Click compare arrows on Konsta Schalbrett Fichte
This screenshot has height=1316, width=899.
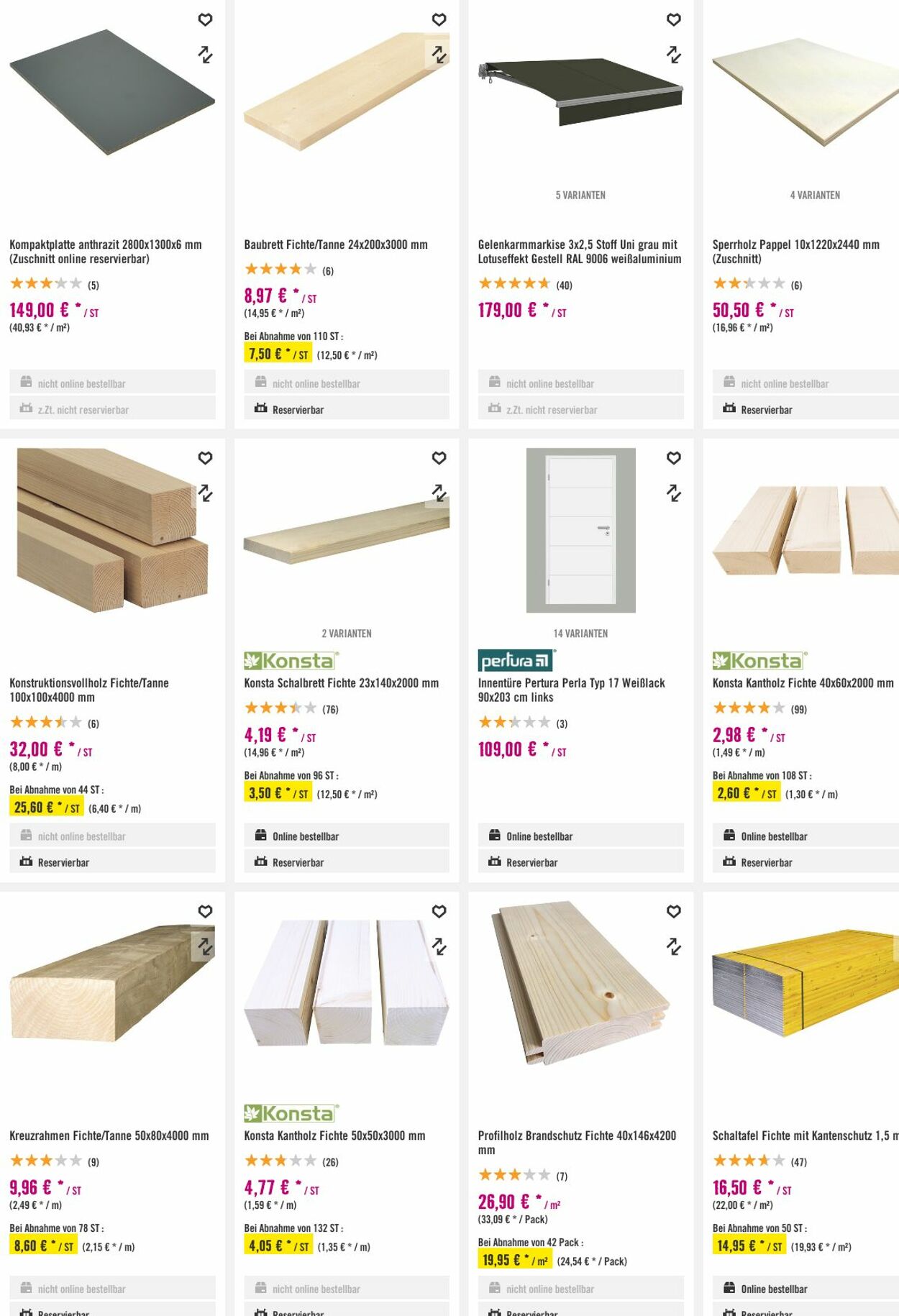(x=439, y=493)
